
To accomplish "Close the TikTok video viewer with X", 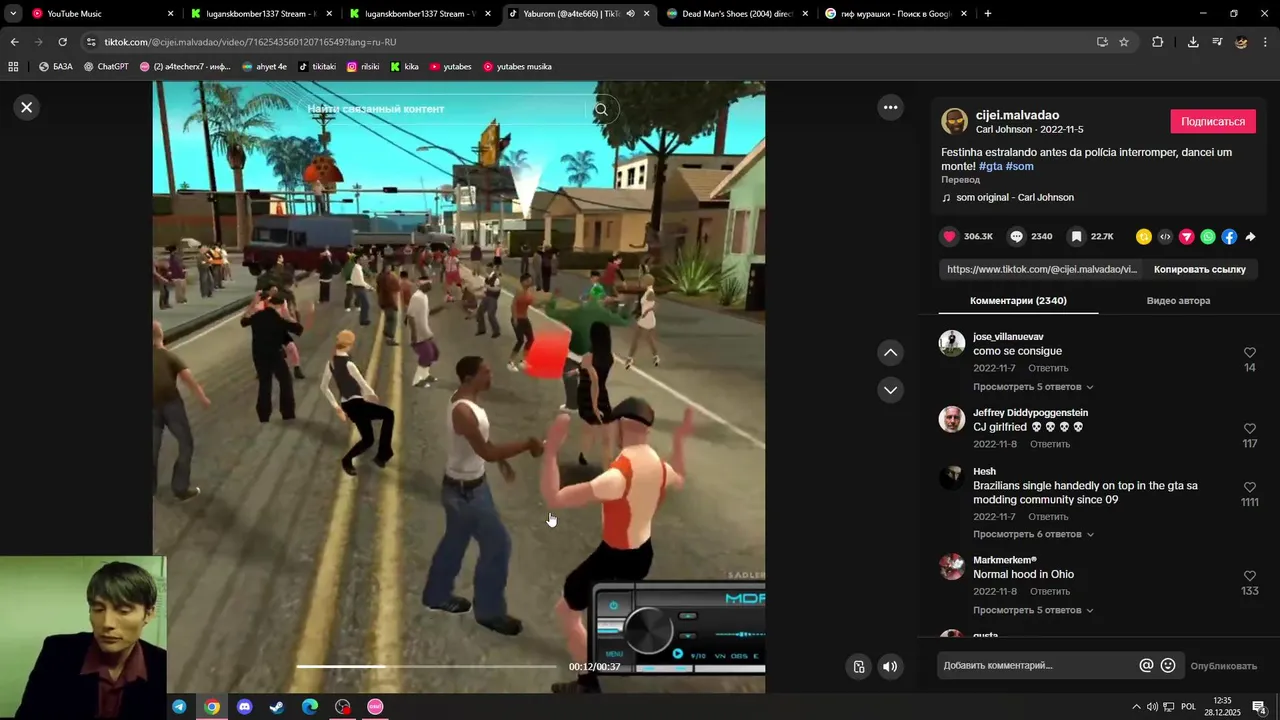I will [x=27, y=107].
